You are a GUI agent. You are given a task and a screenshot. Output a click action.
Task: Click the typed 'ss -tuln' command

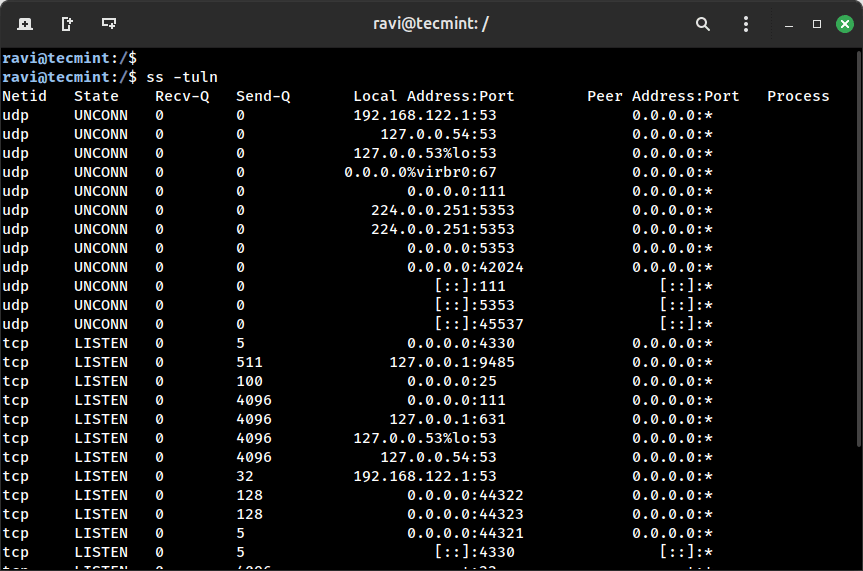[x=182, y=77]
